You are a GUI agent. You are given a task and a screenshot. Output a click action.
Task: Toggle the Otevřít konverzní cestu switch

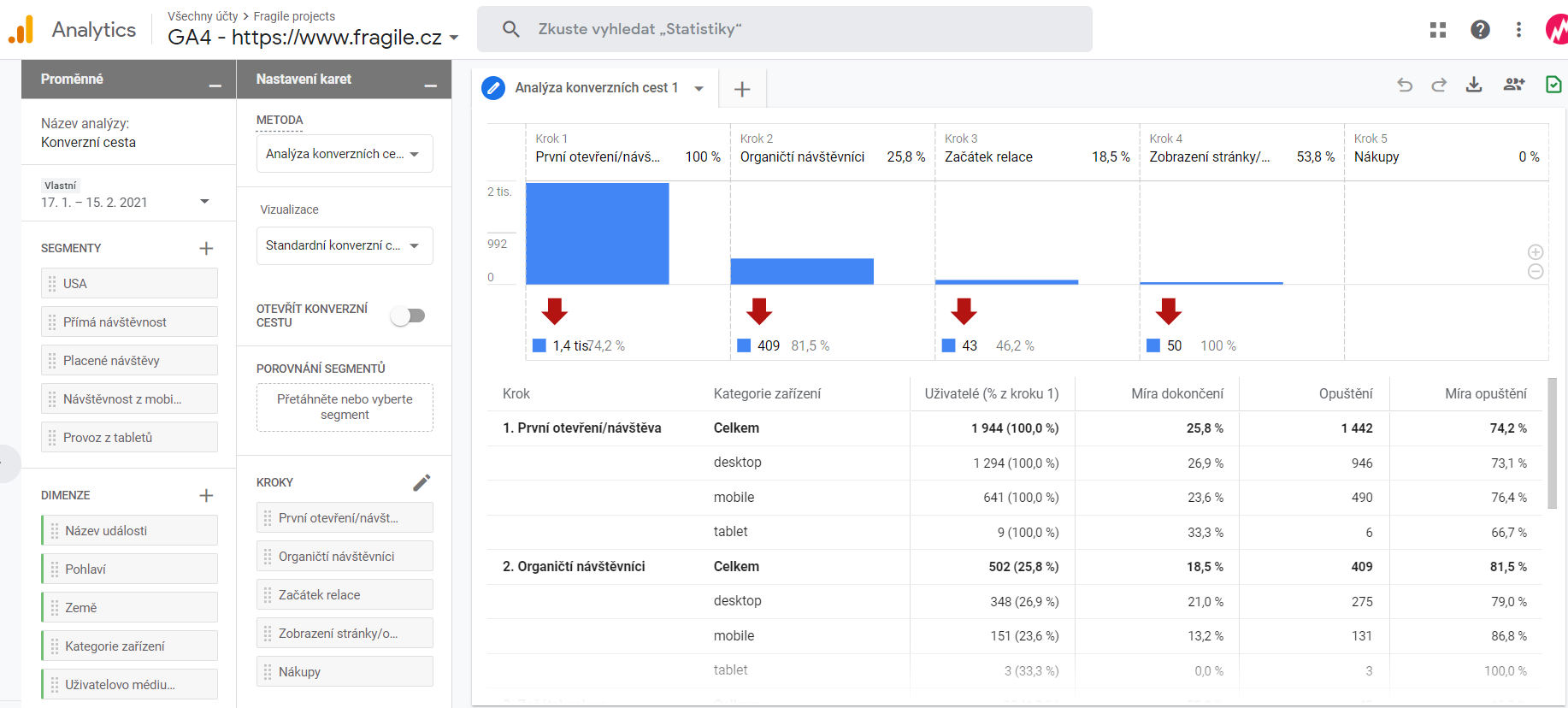pyautogui.click(x=408, y=316)
